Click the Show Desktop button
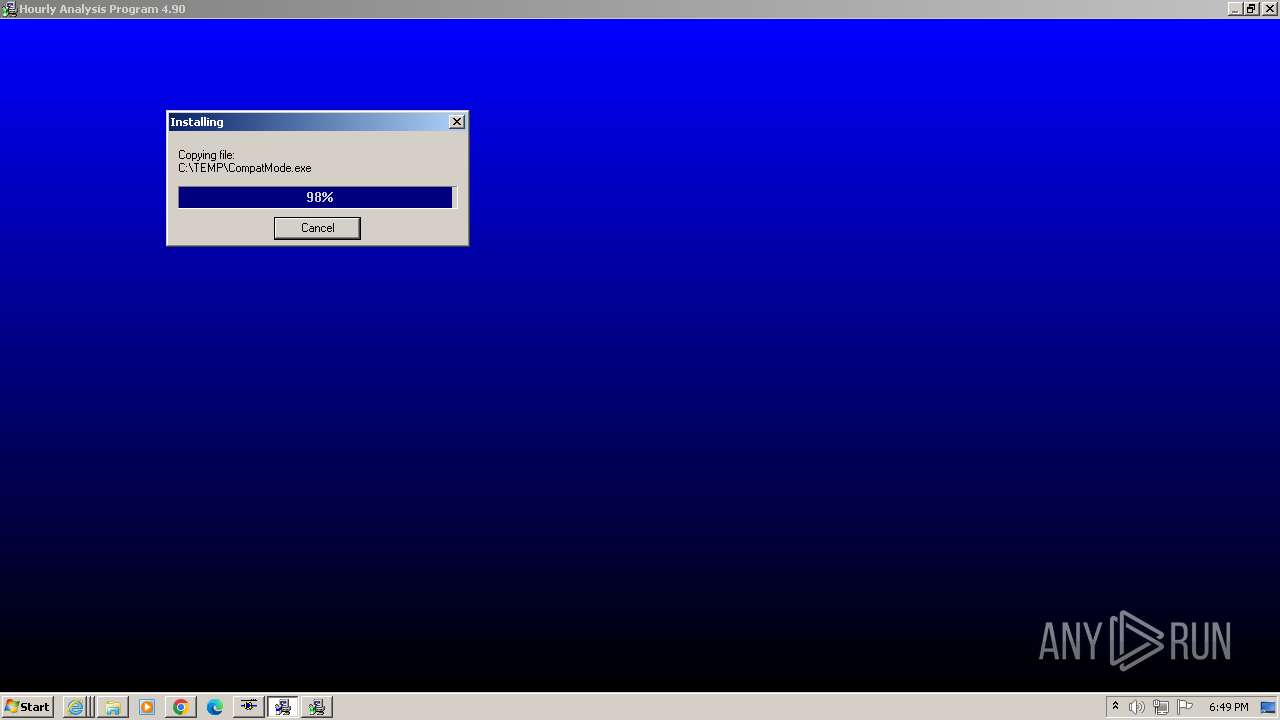 [x=1269, y=707]
